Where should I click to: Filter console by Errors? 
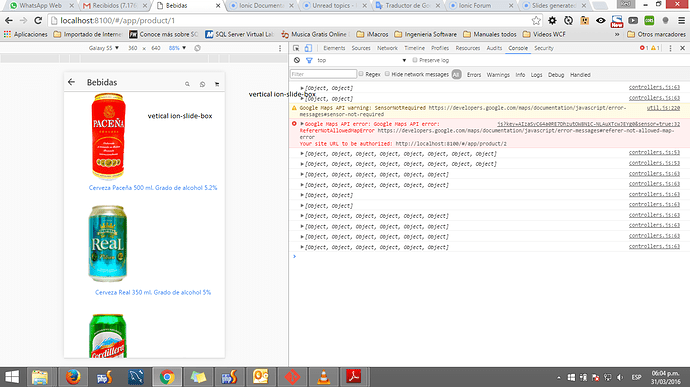[473, 75]
